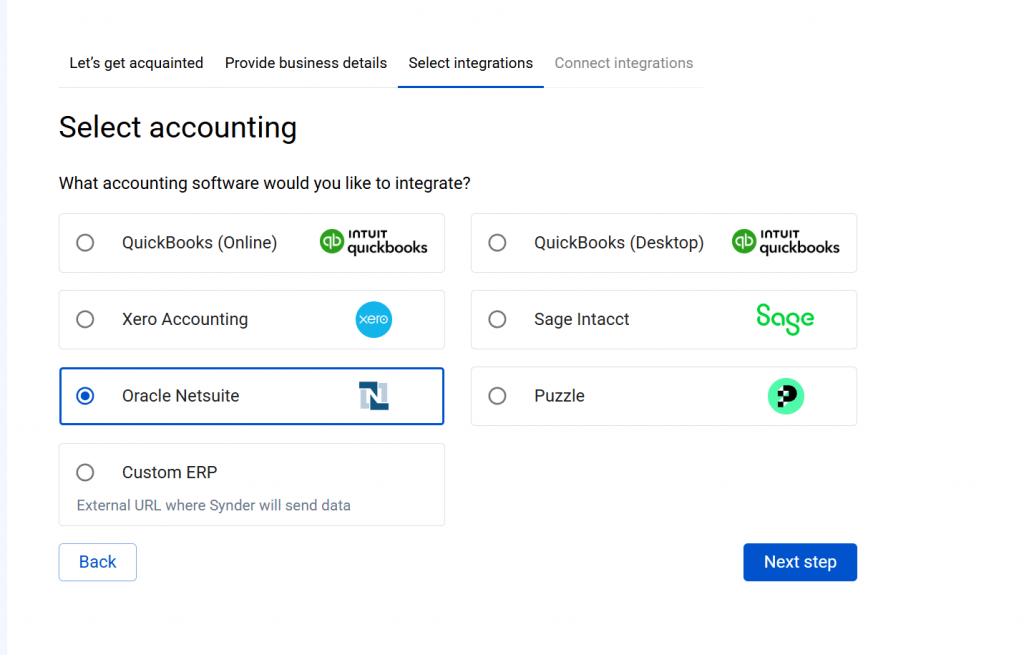Viewport: 1024px width, 655px height.
Task: Select the QuickBooks (Desktop) radio button
Action: [497, 243]
